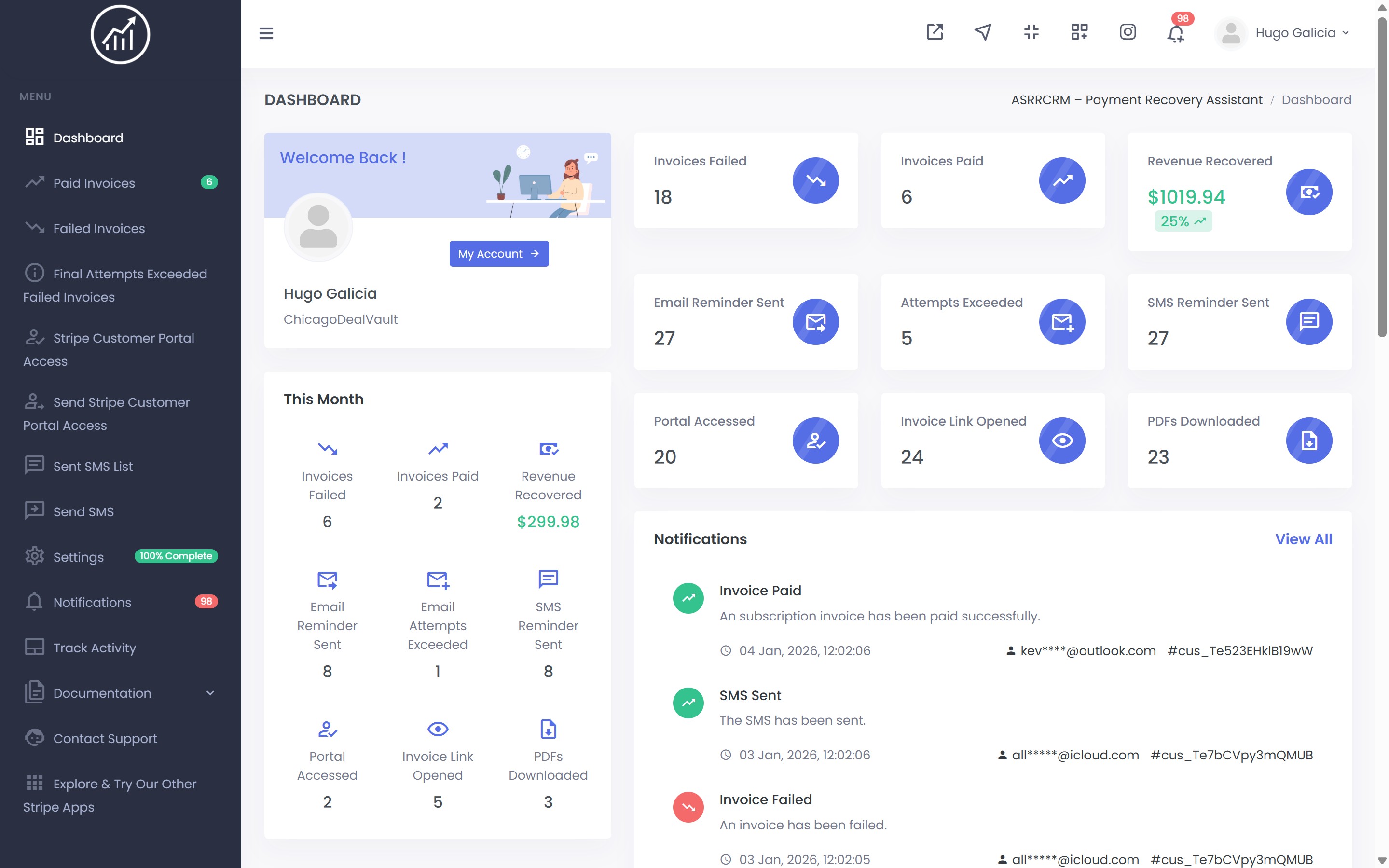Toggle fullscreen mode with the collapse icon

pyautogui.click(x=1031, y=31)
